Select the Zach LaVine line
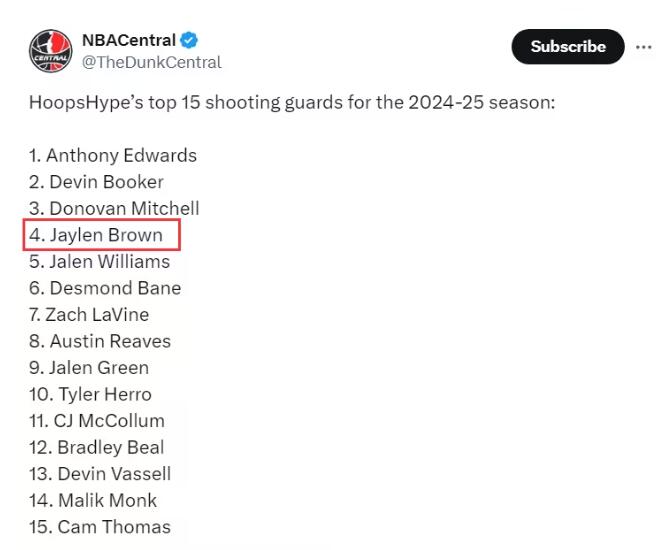Screen dimensions: 661x550 tap(89, 315)
